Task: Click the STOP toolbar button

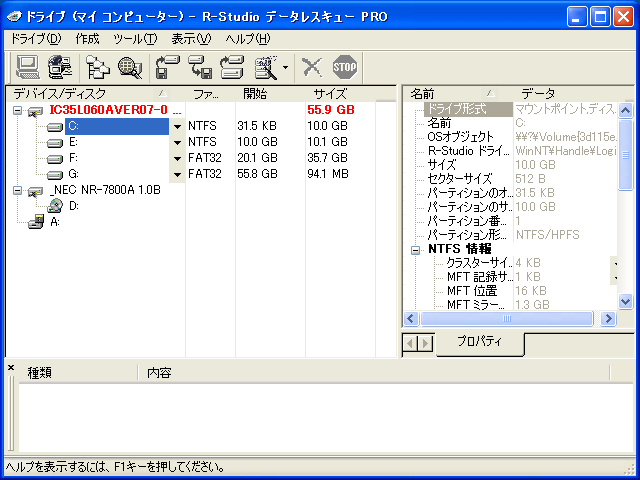Action: (345, 67)
